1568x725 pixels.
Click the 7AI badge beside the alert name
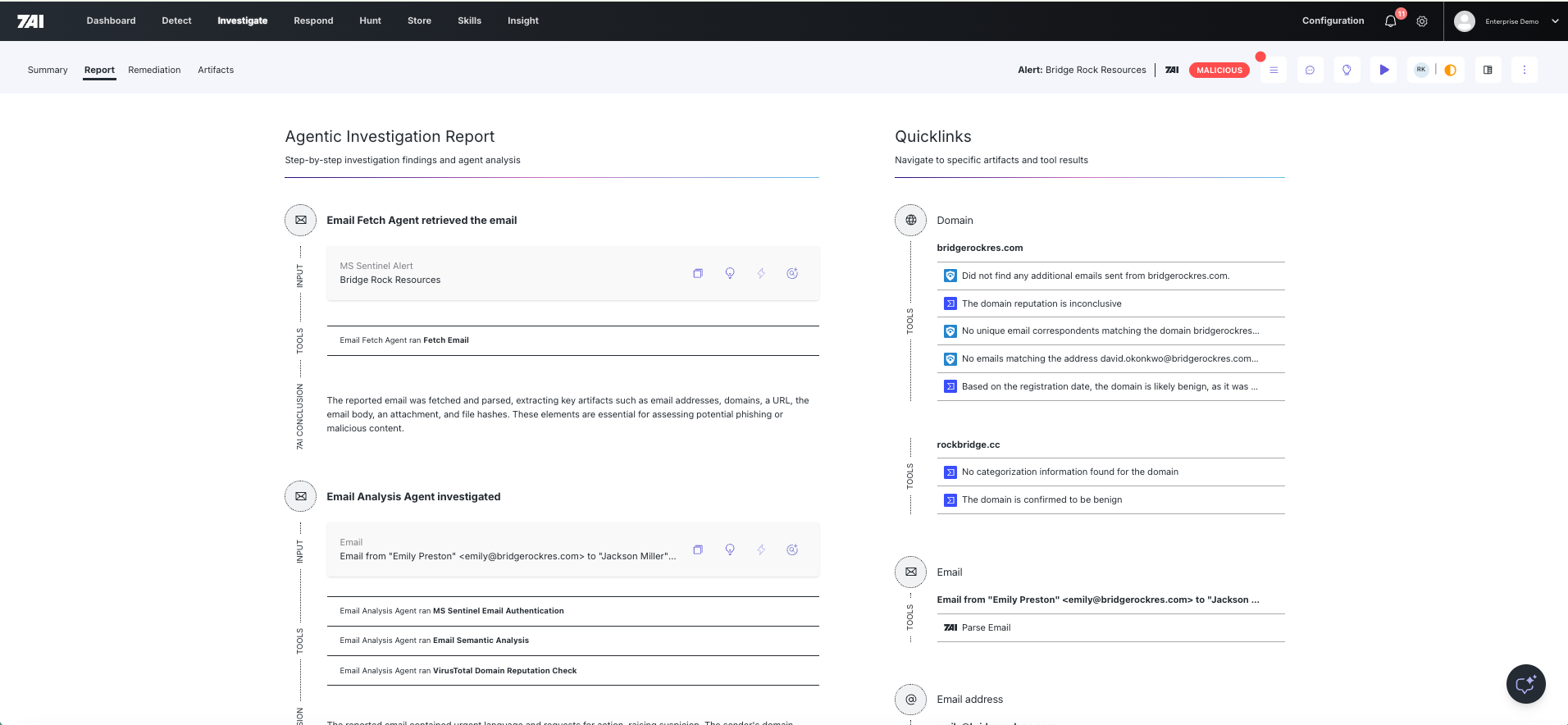[x=1172, y=70]
